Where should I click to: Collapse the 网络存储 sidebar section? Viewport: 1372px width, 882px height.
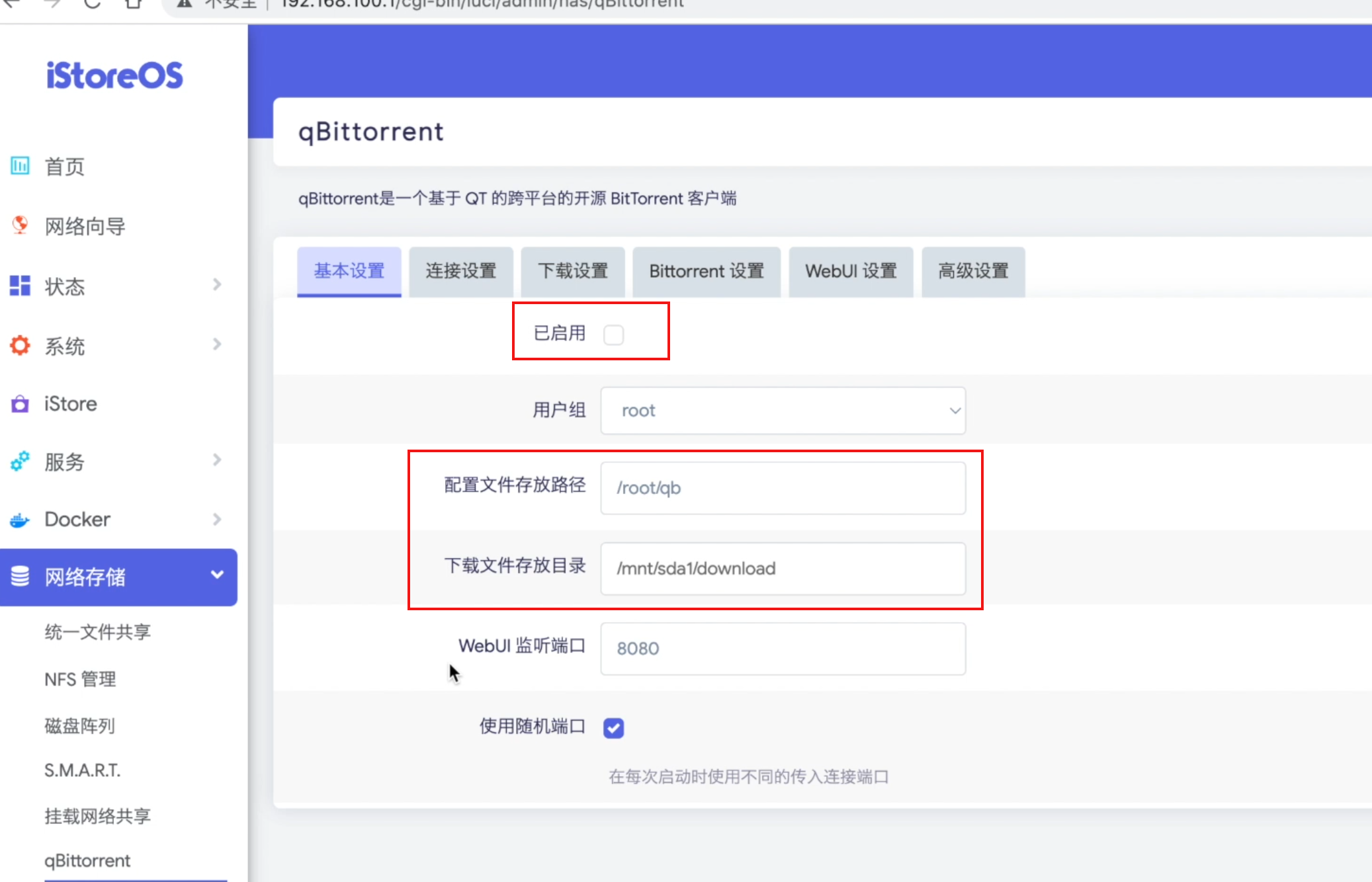pos(216,576)
